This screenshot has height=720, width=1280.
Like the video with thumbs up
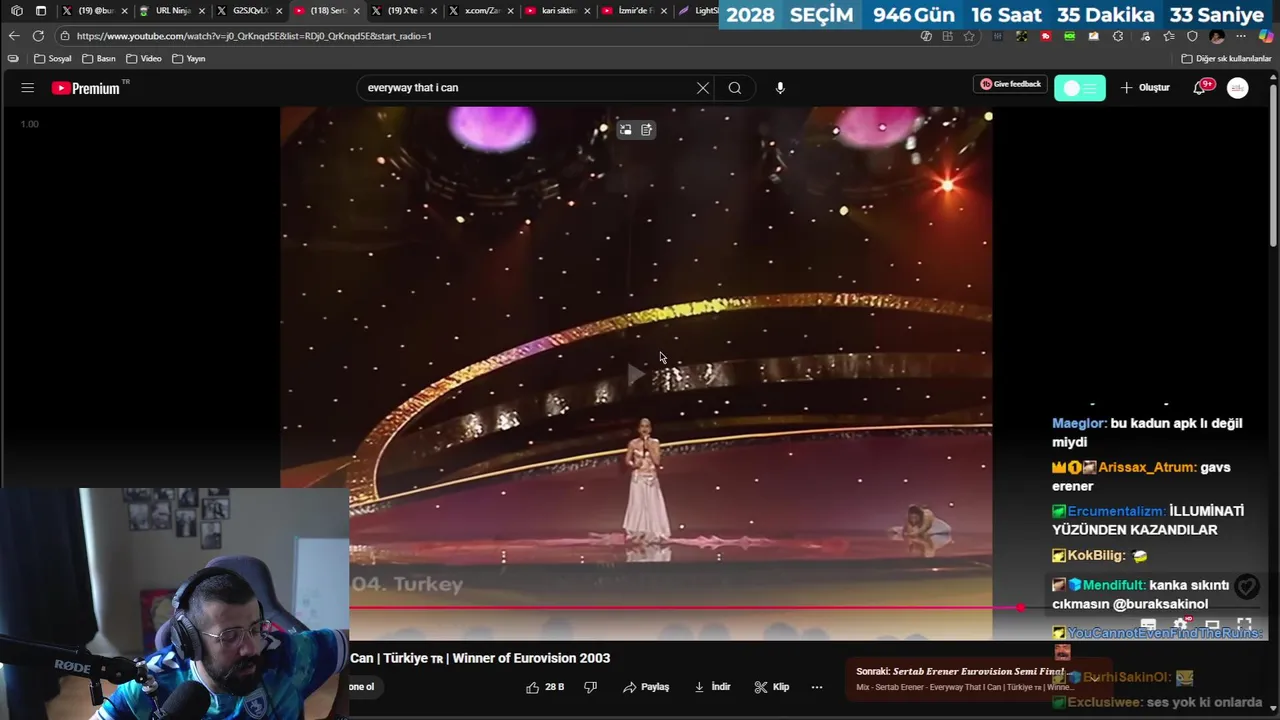point(533,687)
